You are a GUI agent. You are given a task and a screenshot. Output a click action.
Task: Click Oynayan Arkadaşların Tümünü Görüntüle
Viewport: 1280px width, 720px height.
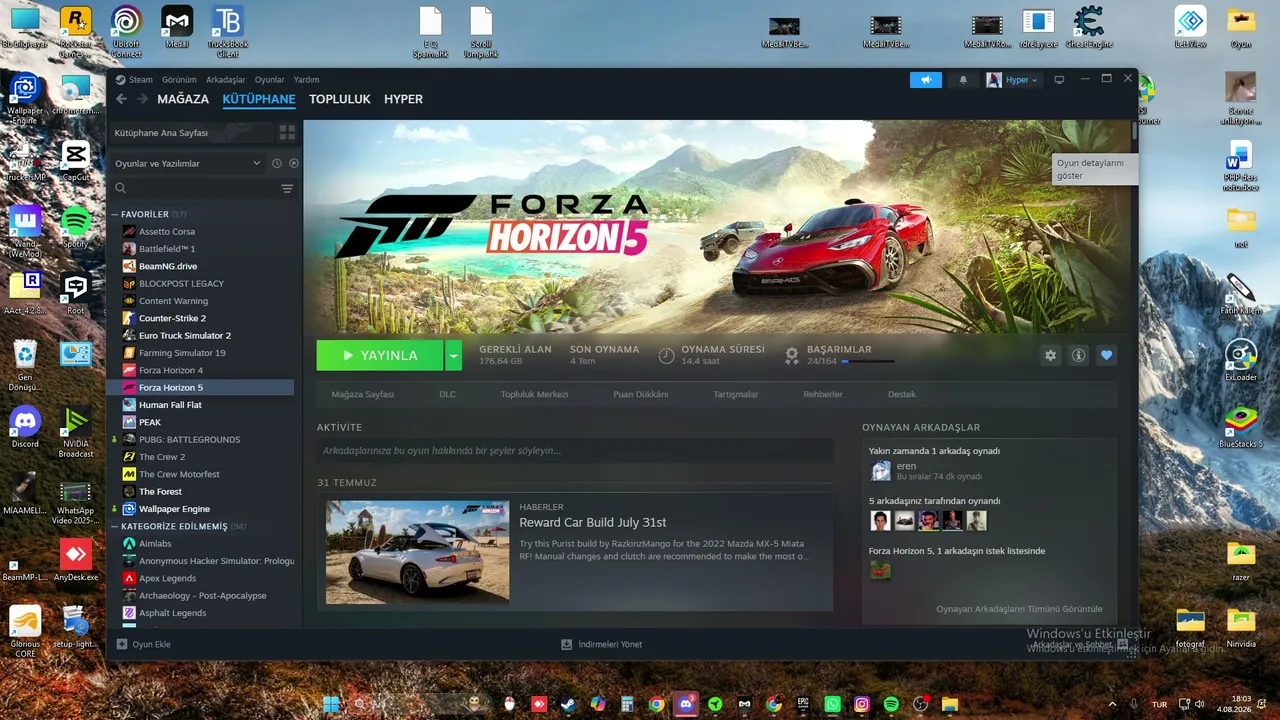pyautogui.click(x=1019, y=609)
